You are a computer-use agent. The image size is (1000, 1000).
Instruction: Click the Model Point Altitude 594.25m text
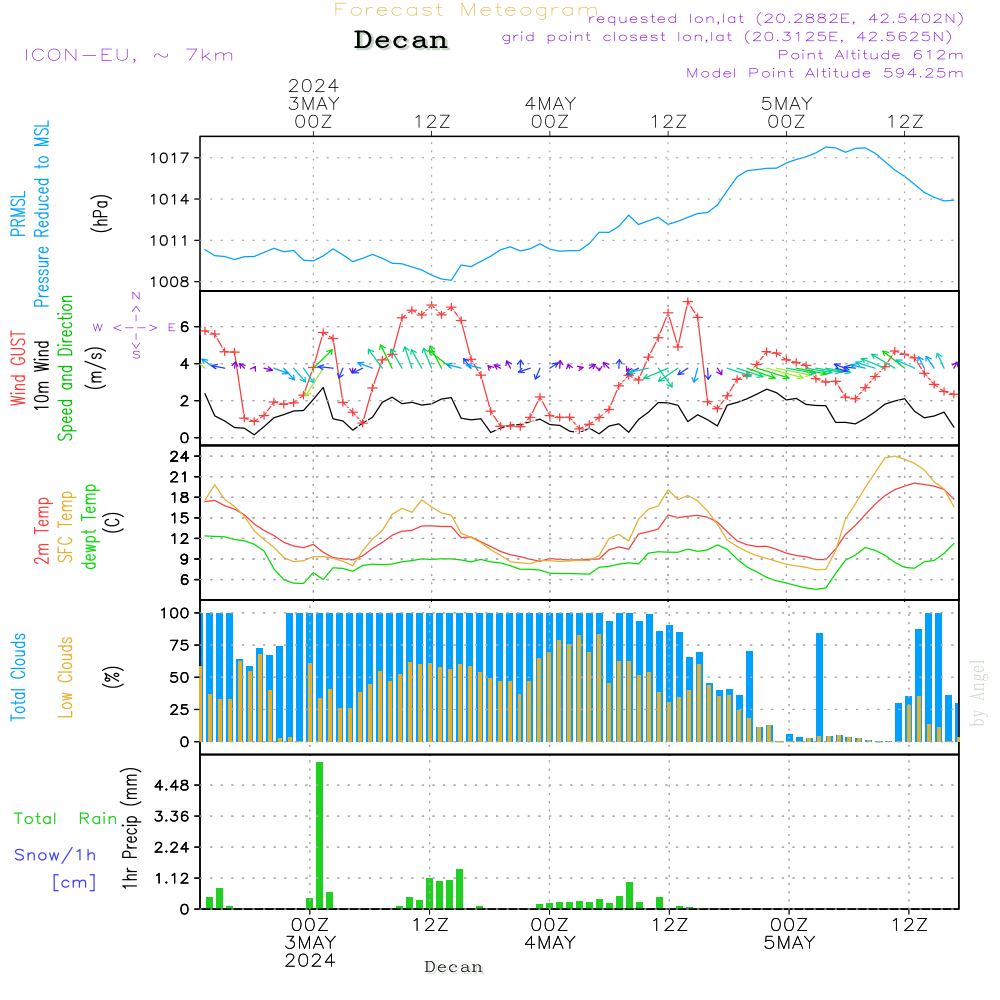coord(824,73)
